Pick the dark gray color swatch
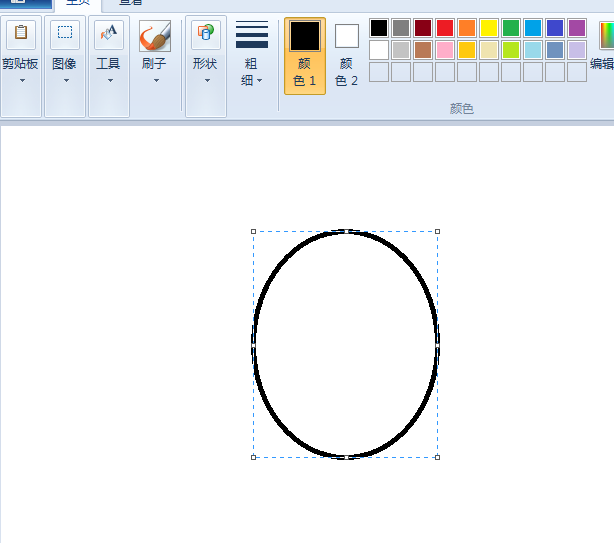614x543 pixels. pyautogui.click(x=401, y=28)
